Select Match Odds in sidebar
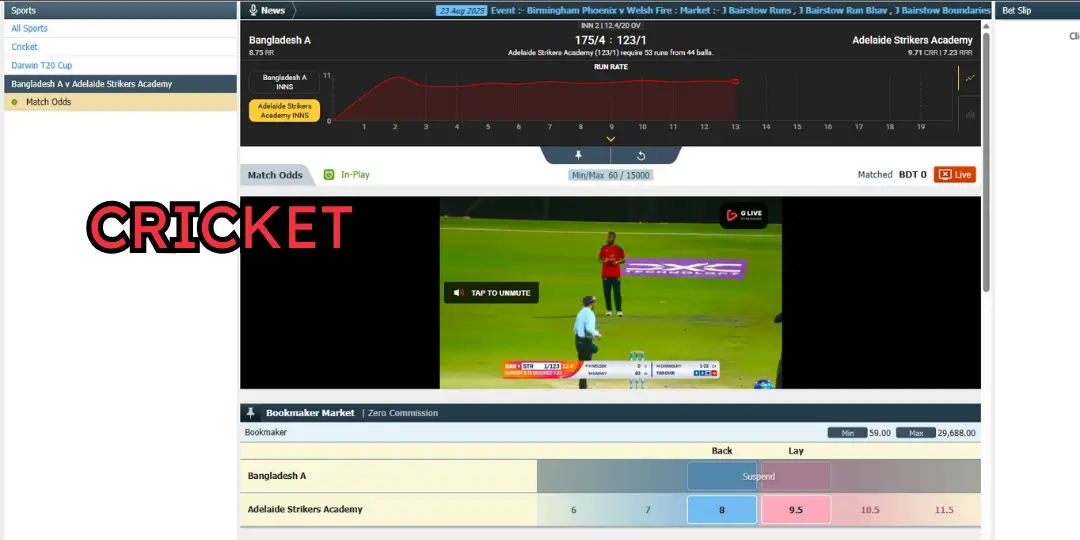Image resolution: width=1080 pixels, height=540 pixels. tap(121, 102)
